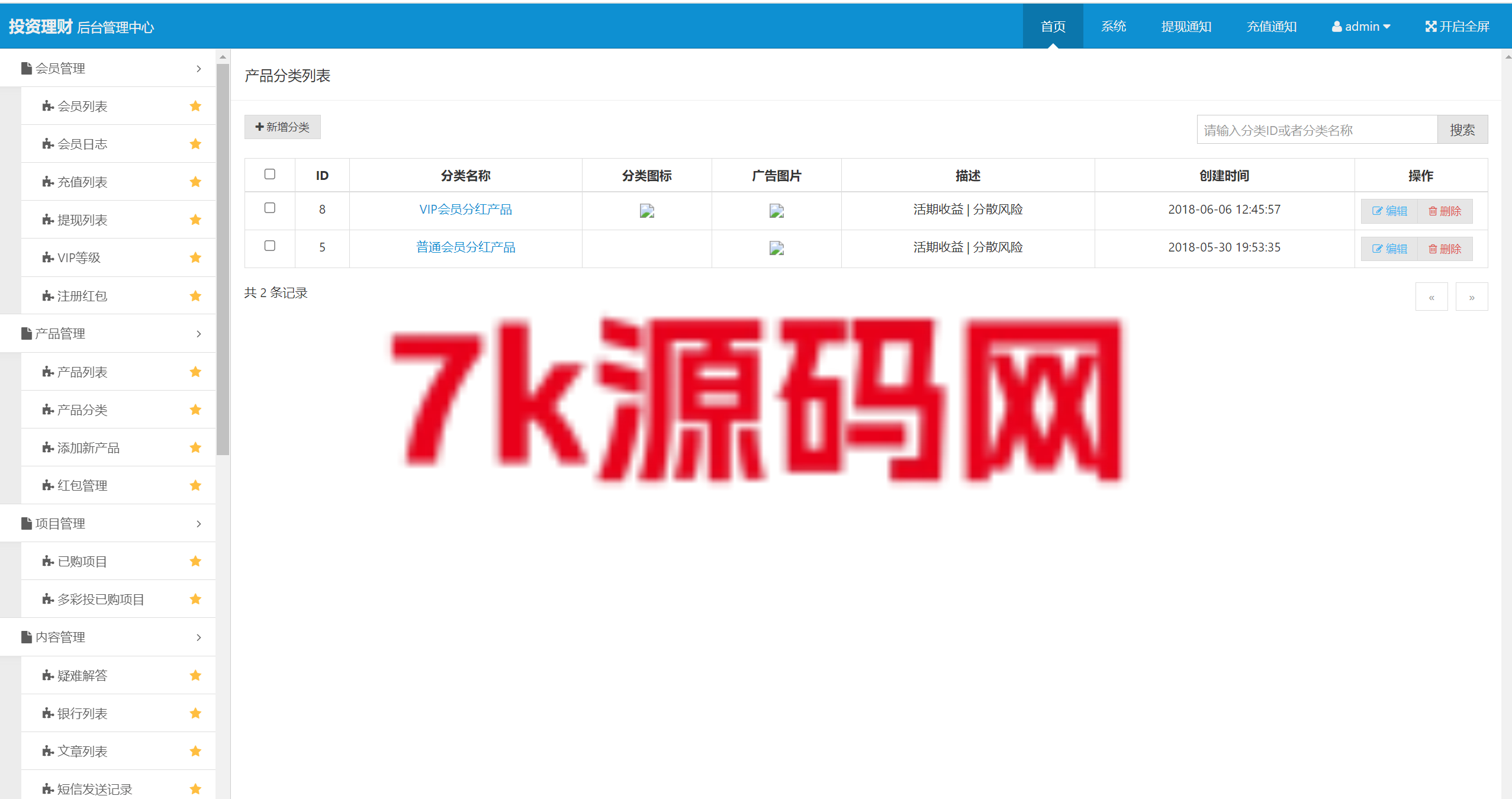Image resolution: width=1512 pixels, height=799 pixels.
Task: Click the puzzle icon next to 产品分类
Action: pyautogui.click(x=48, y=410)
